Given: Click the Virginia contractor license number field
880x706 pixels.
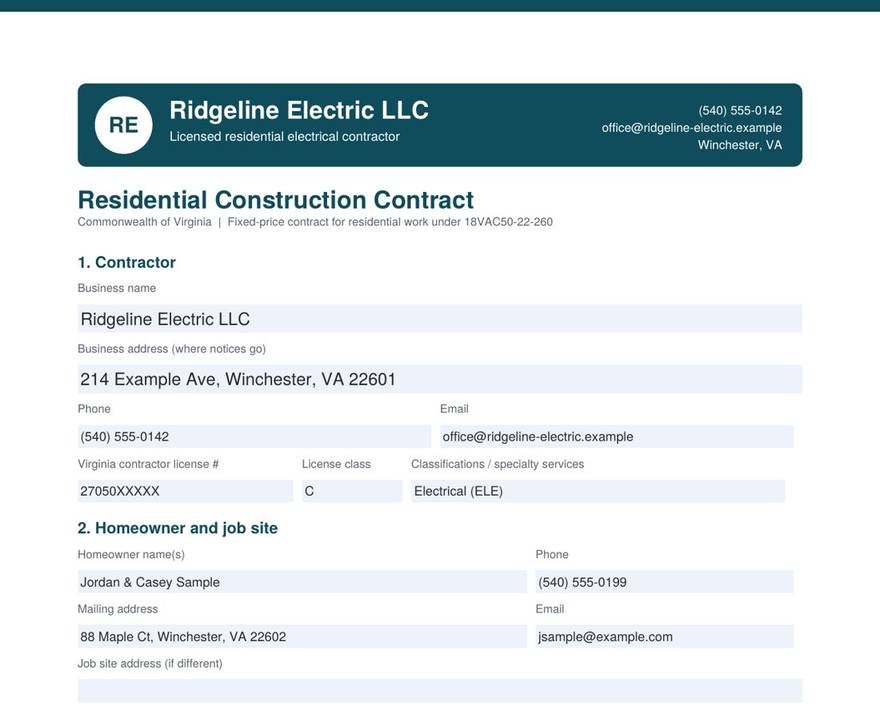Looking at the screenshot, I should point(185,491).
